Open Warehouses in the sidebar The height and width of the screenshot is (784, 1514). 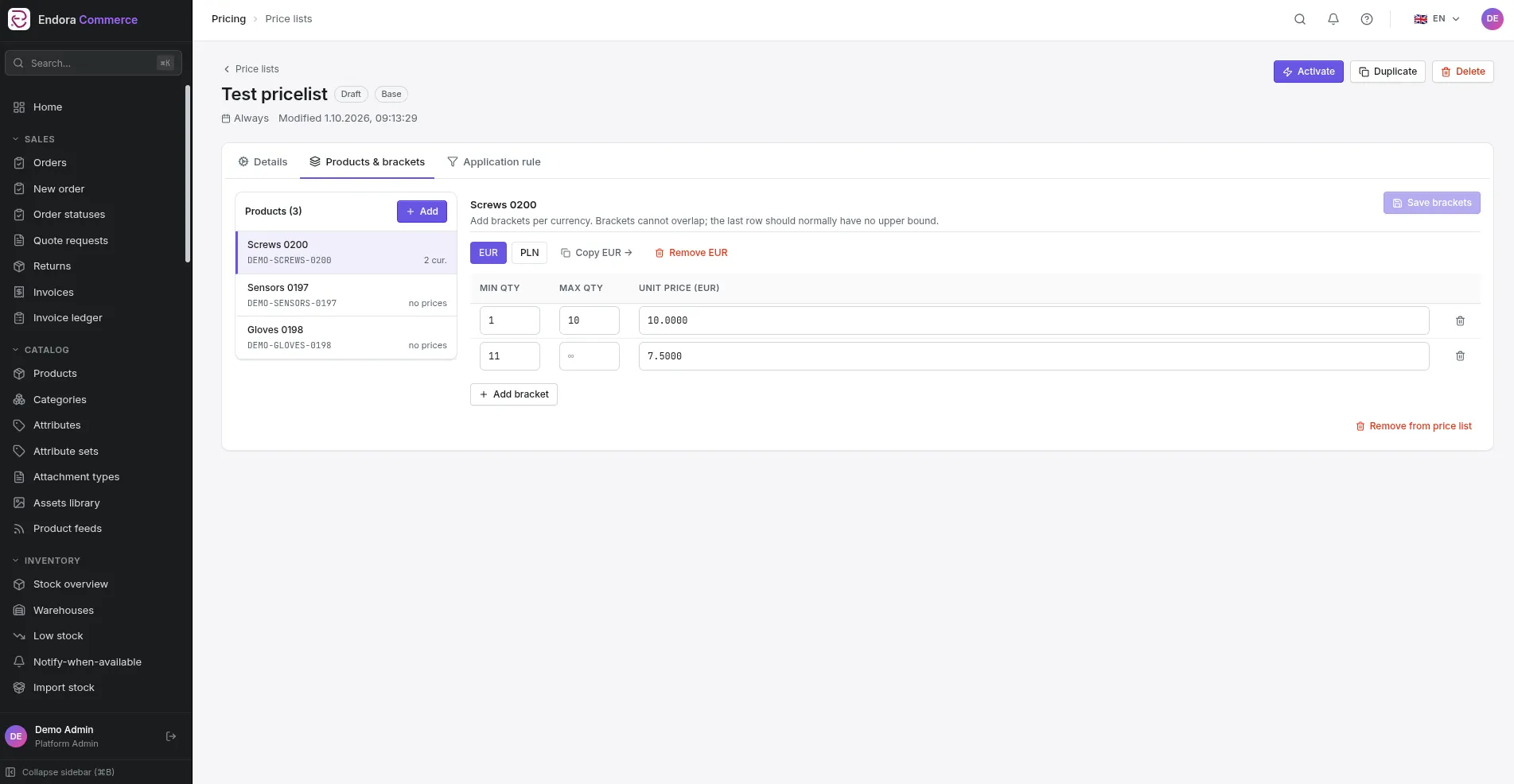tap(64, 611)
